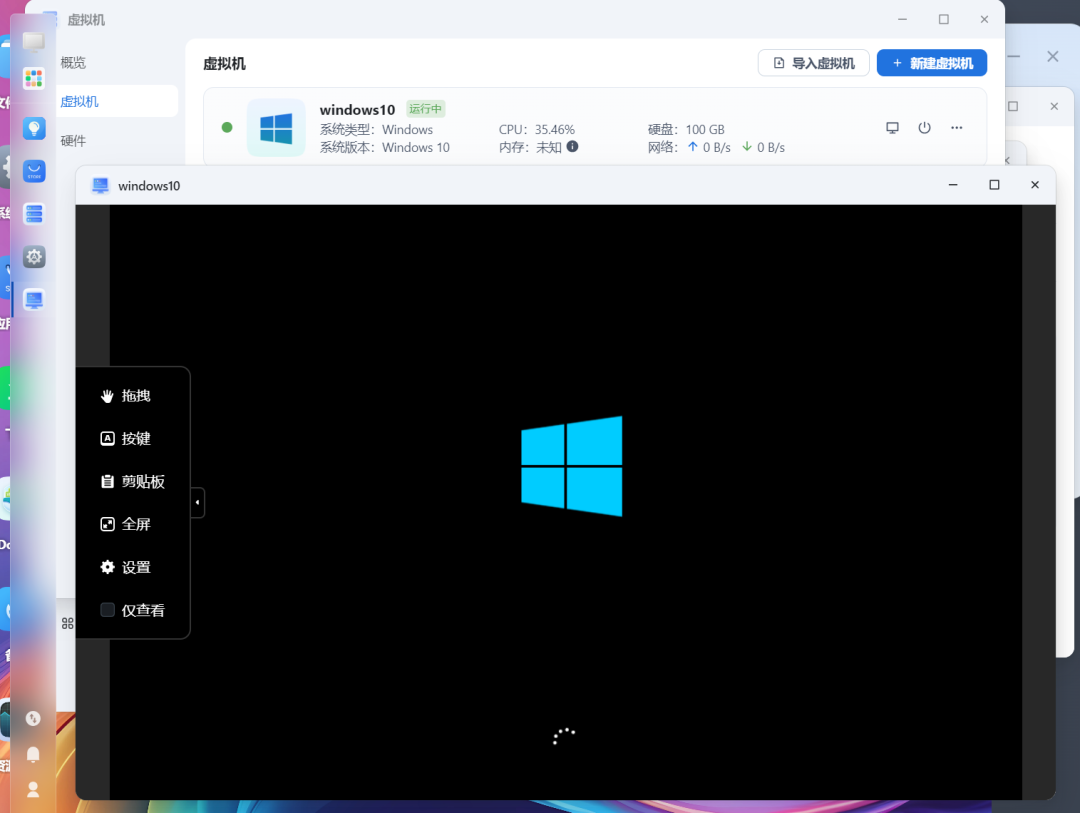
Task: Click 新建虚拟机 create button
Action: 932,63
